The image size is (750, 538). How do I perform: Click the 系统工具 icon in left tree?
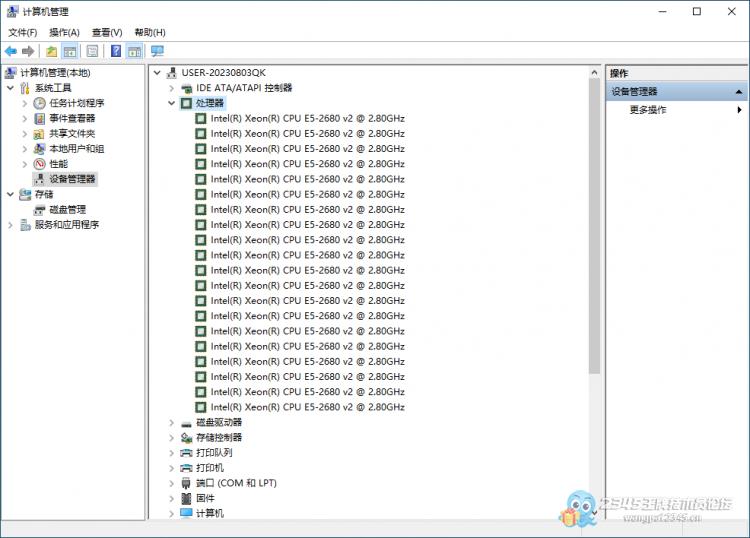tap(25, 88)
